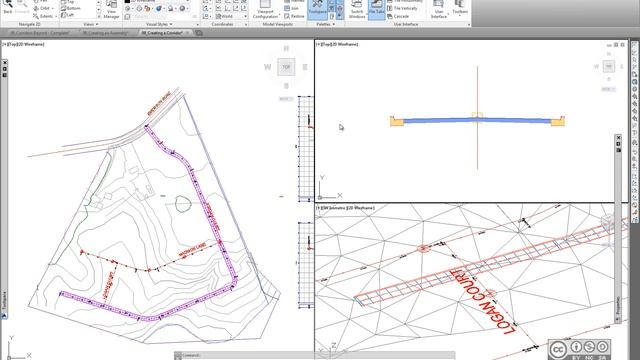The image size is (640, 360).
Task: Click Restore viewports button
Action: [294, 16]
